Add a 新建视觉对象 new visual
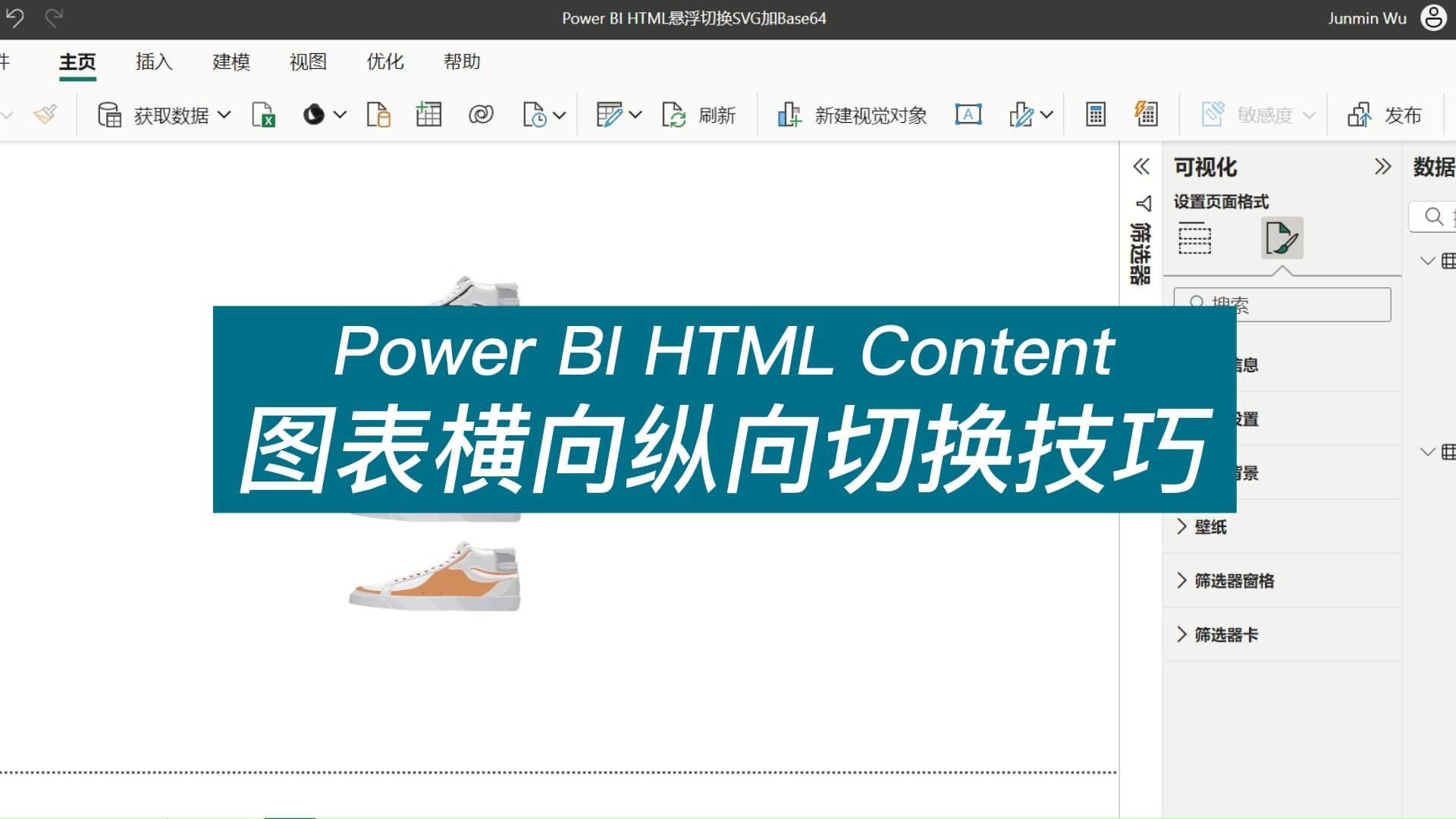The height and width of the screenshot is (819, 1456). pyautogui.click(x=851, y=115)
